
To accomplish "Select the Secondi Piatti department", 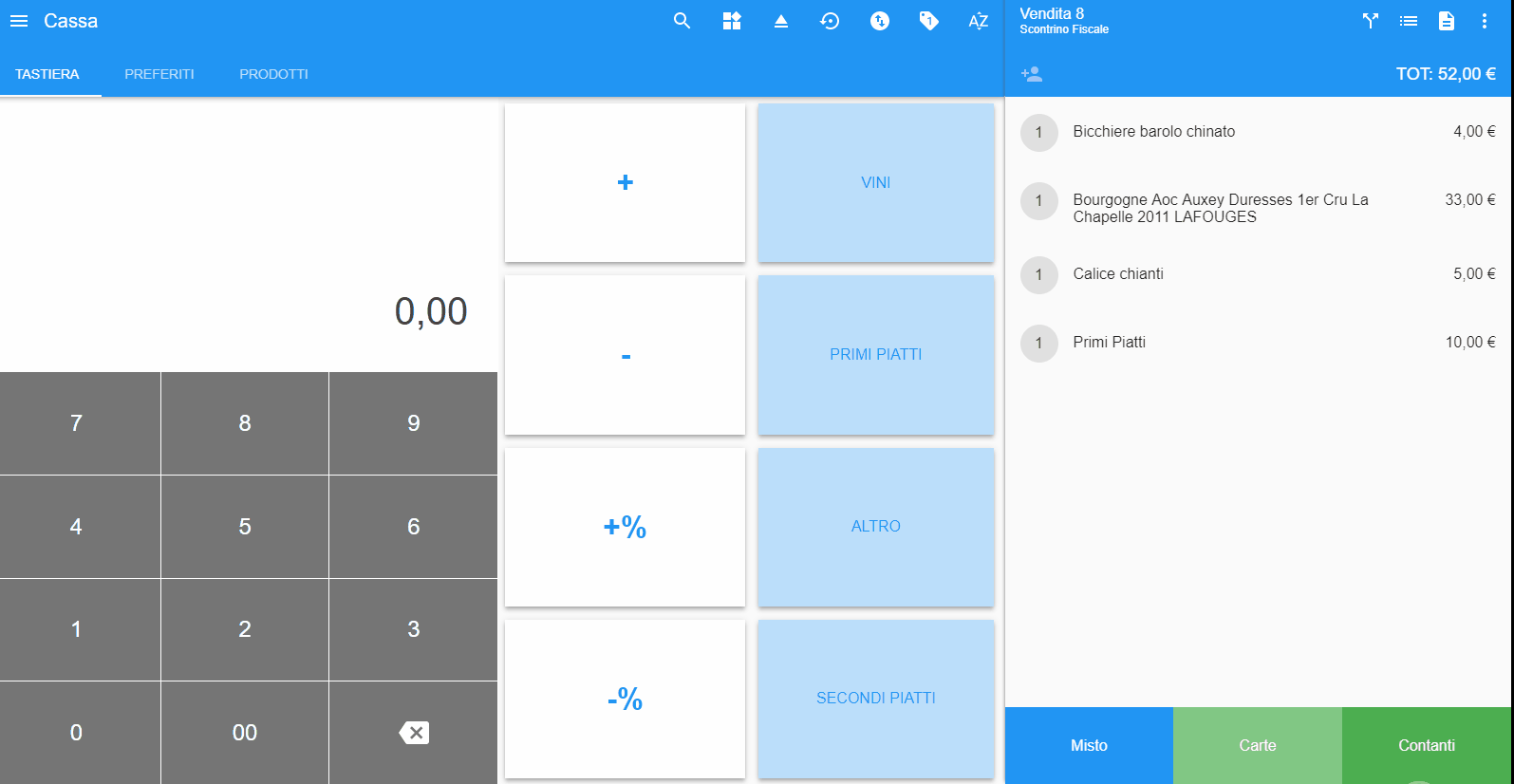I will (876, 699).
